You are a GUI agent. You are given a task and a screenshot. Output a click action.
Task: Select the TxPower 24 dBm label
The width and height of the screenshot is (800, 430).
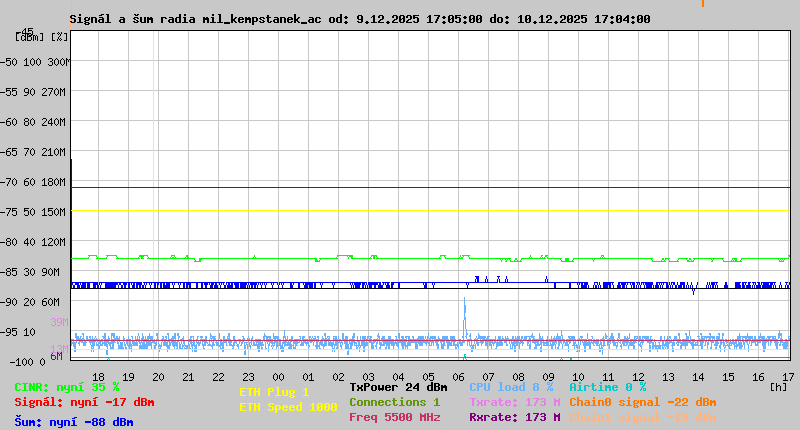point(398,387)
